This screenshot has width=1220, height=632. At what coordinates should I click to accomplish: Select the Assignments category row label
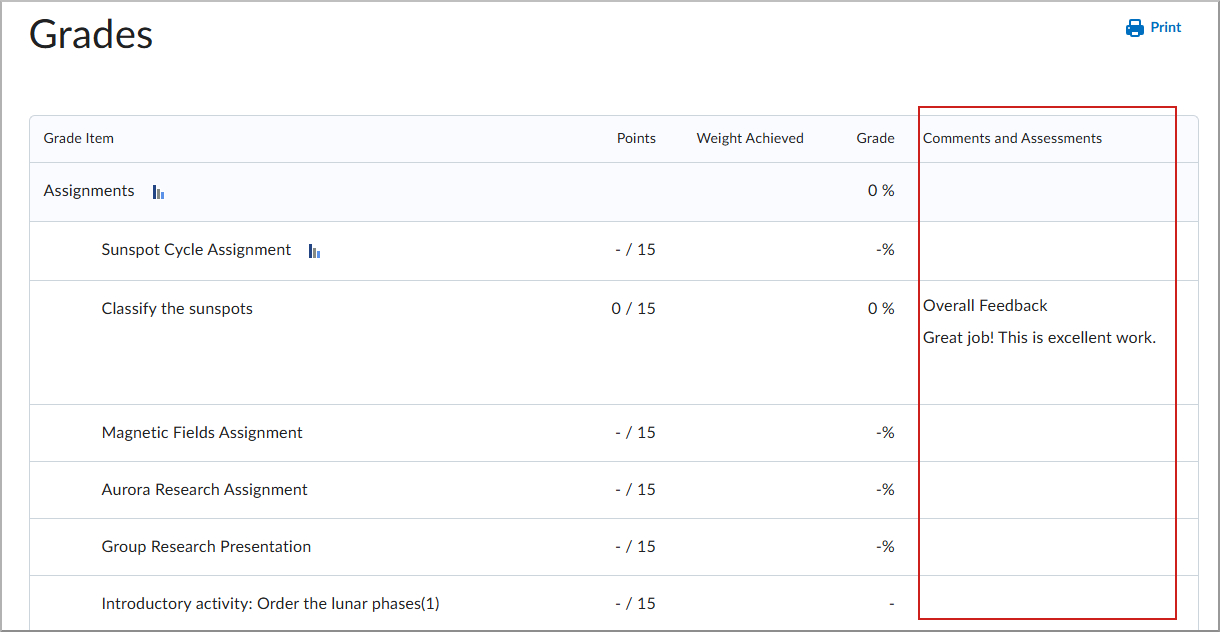(x=89, y=191)
